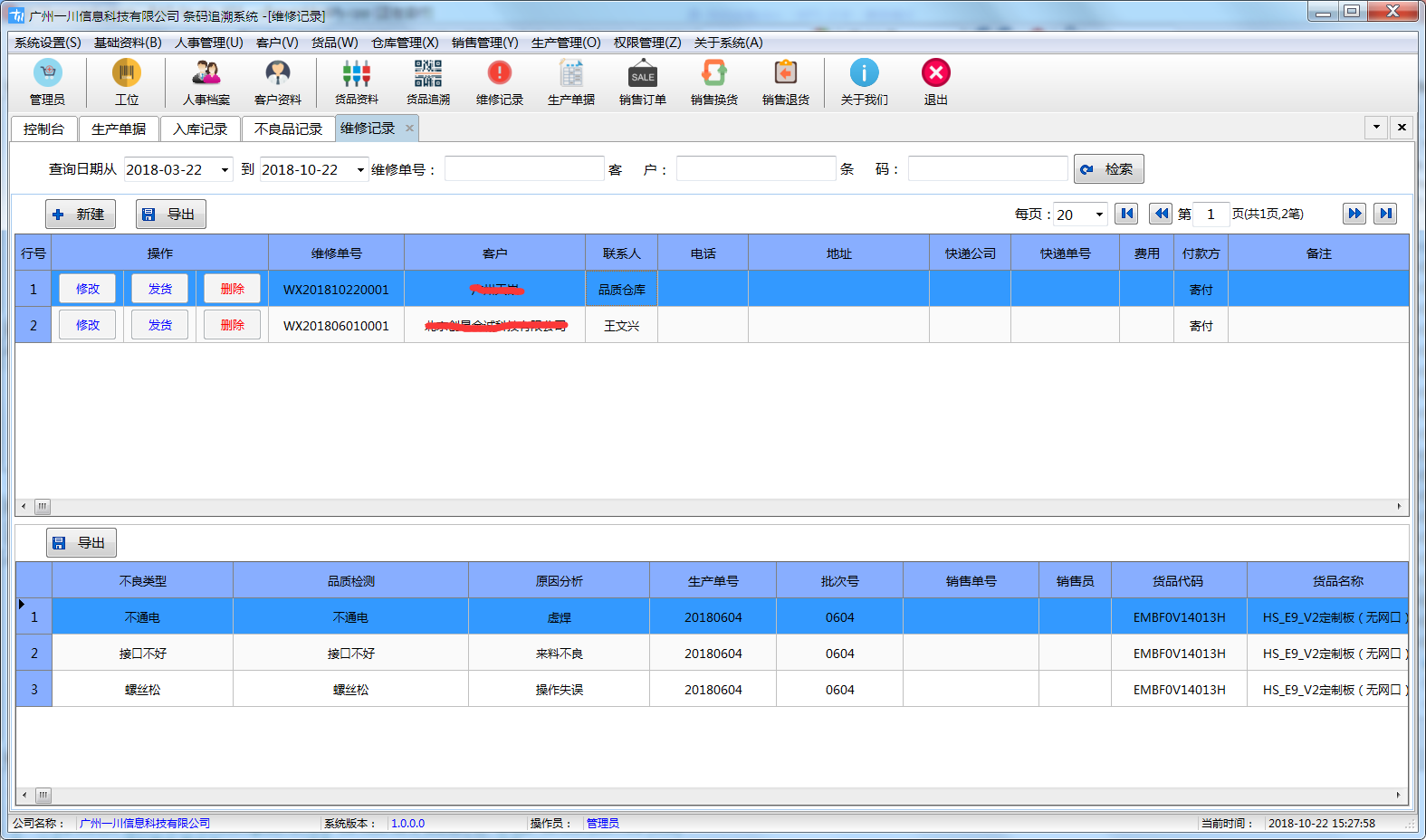Open the 管理员 toolbar icon
The height and width of the screenshot is (840, 1426).
pos(47,82)
